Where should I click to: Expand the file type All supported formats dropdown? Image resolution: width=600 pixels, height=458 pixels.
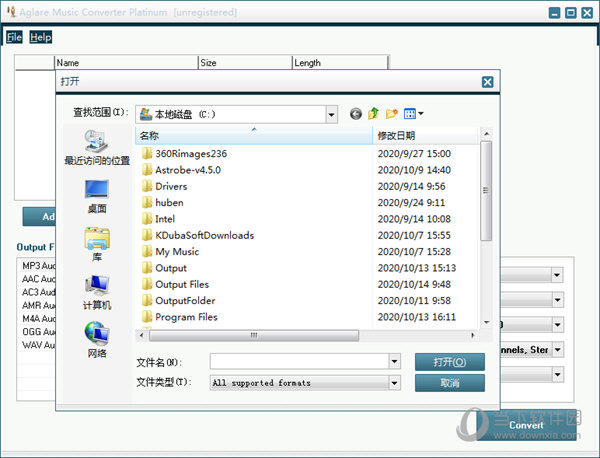pos(395,383)
